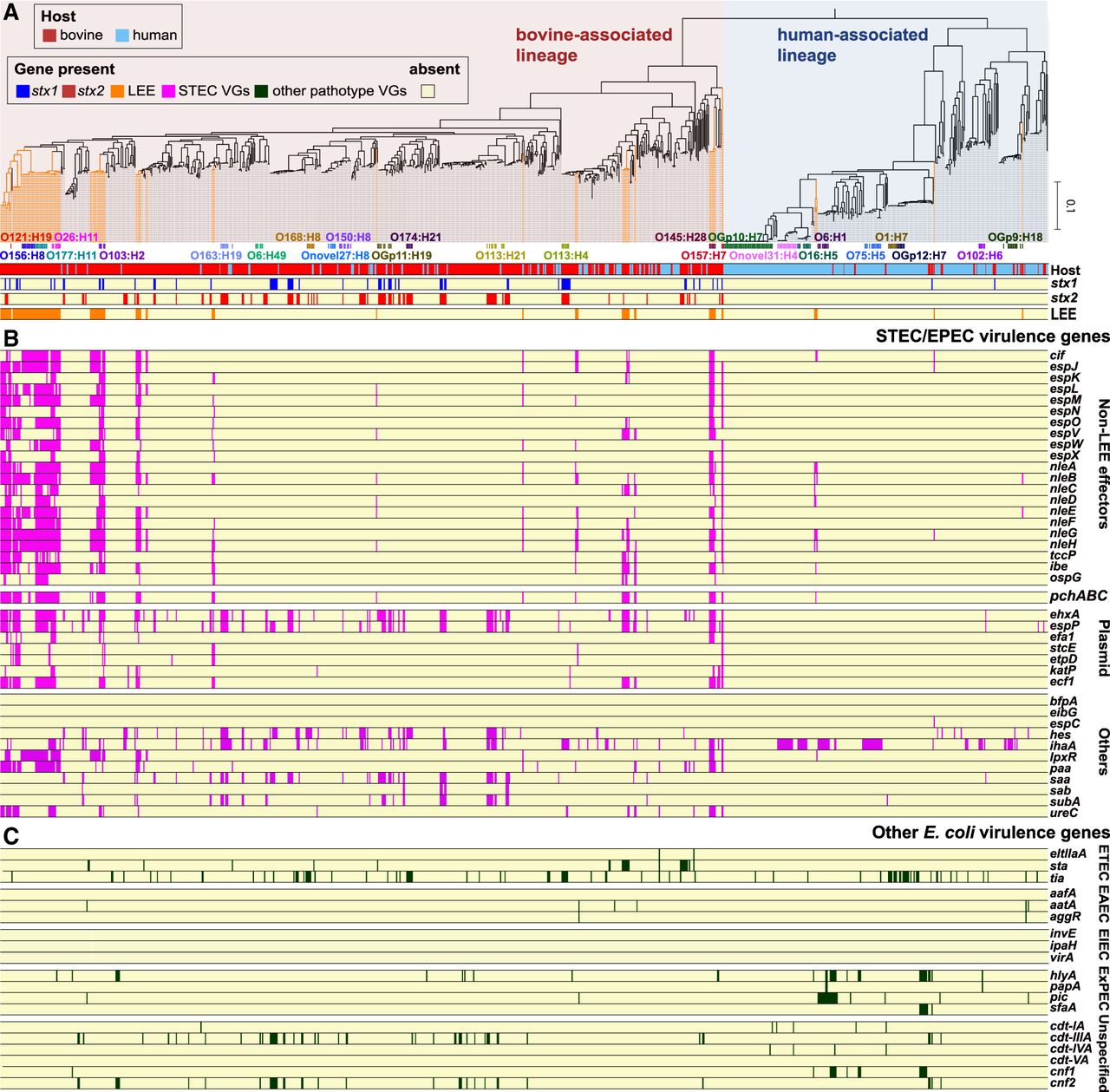
Task: Click the stx2 legend color square
Action: tap(69, 91)
